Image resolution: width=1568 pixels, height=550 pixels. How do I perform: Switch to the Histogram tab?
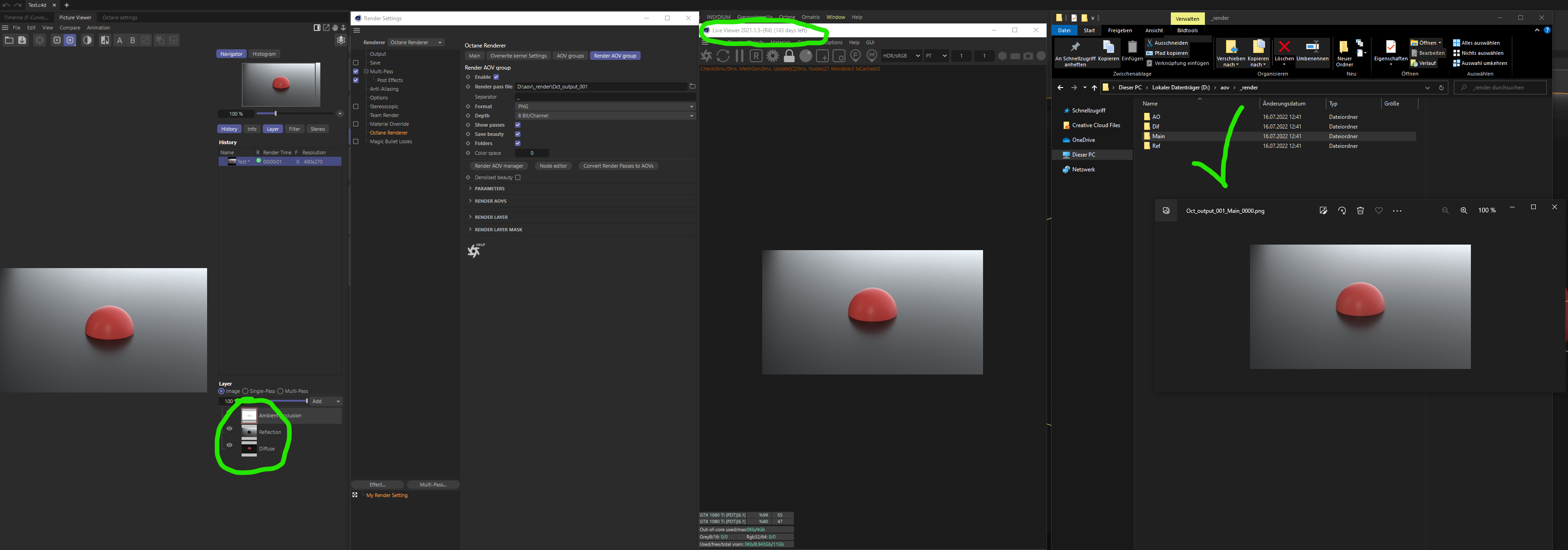click(x=264, y=53)
